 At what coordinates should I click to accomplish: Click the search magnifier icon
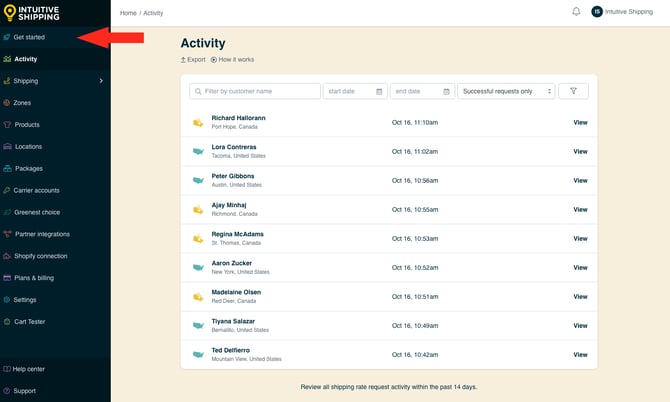pos(198,91)
